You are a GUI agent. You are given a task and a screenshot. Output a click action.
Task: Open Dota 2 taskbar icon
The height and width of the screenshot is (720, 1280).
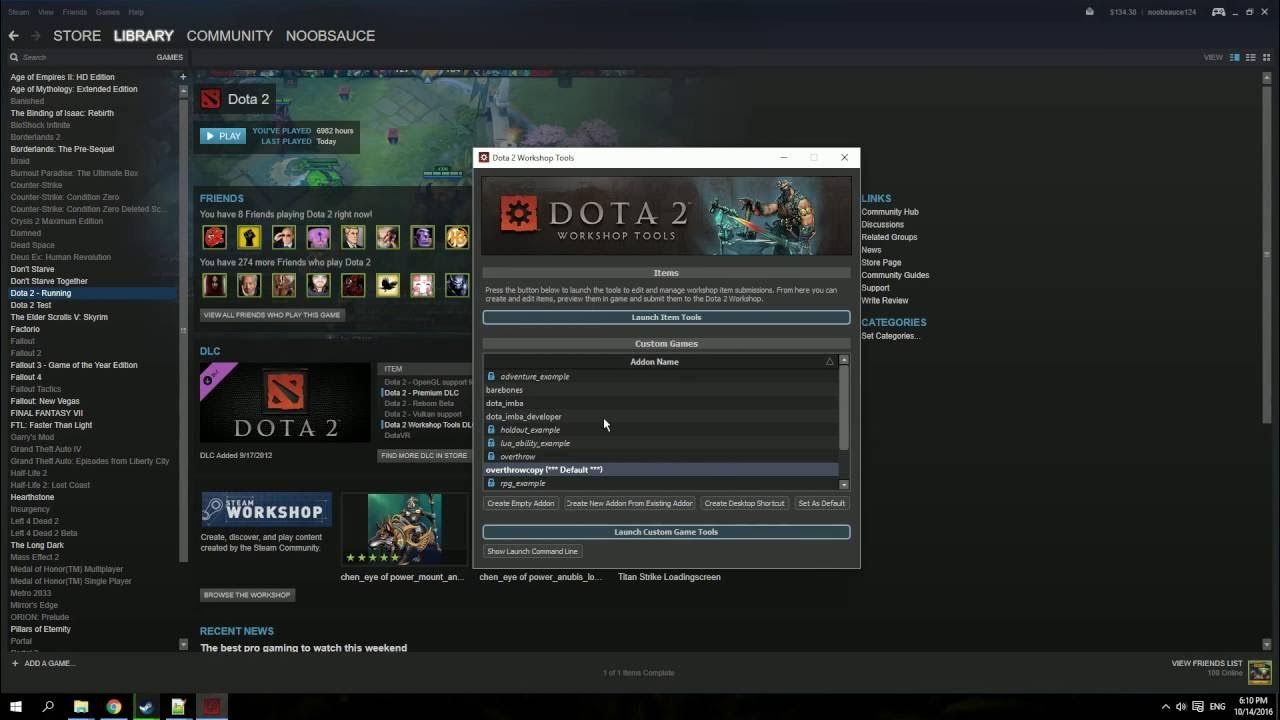(211, 706)
